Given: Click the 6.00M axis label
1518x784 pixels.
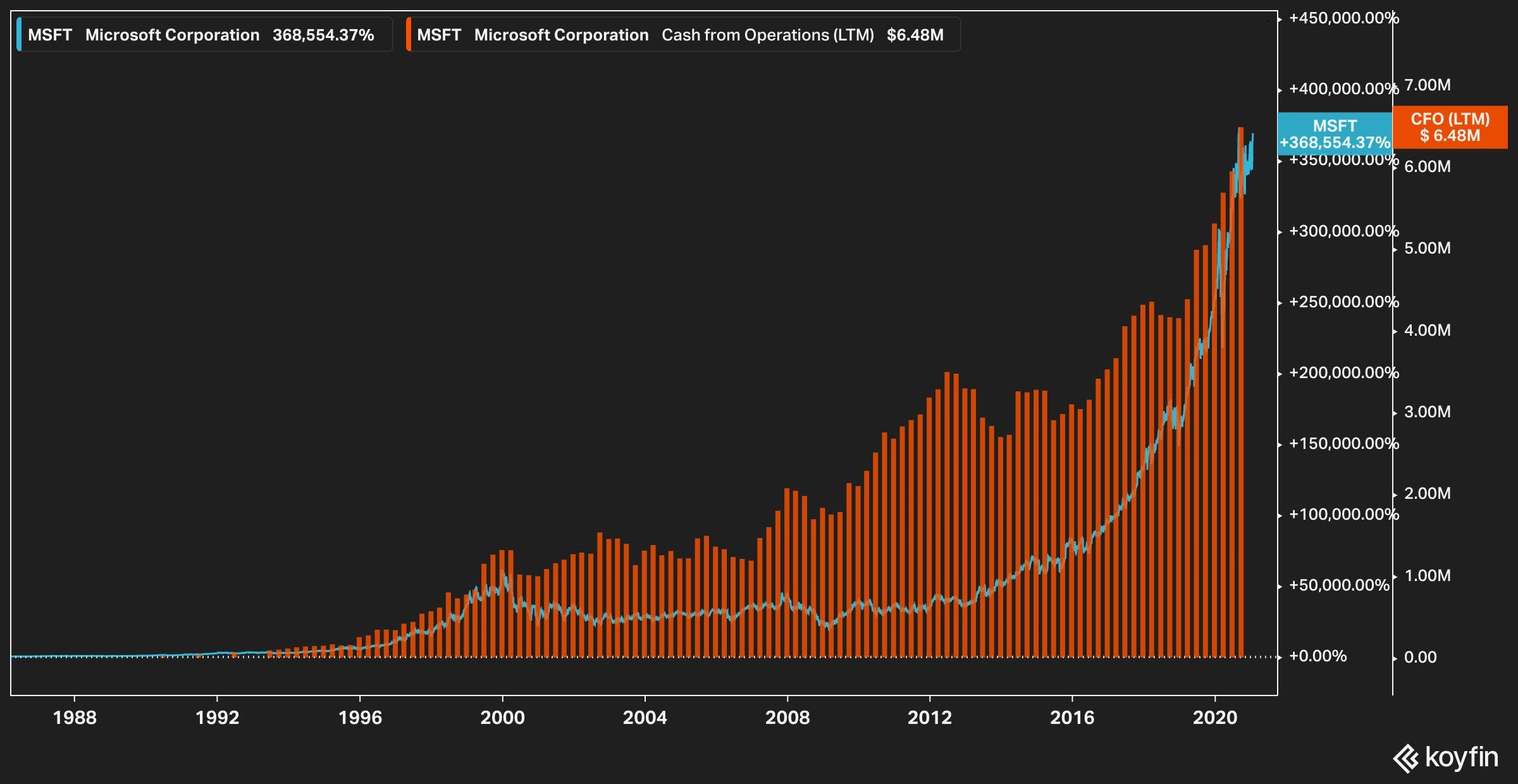Looking at the screenshot, I should [1428, 166].
